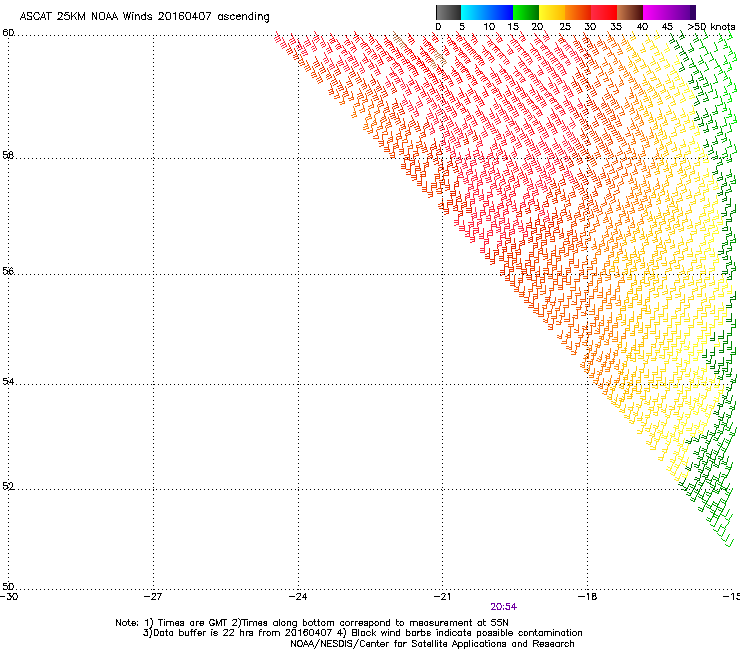
Task: Click the longitude -24 axis label
Action: [298, 597]
